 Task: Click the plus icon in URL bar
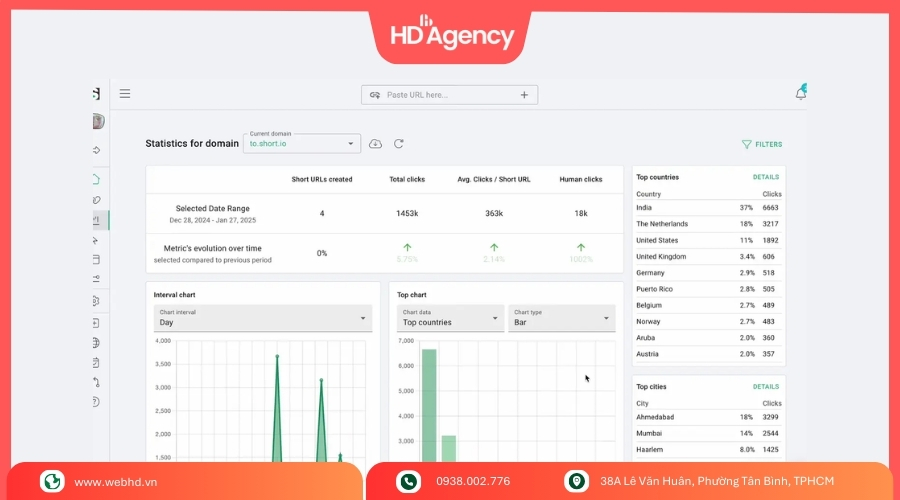pyautogui.click(x=523, y=95)
